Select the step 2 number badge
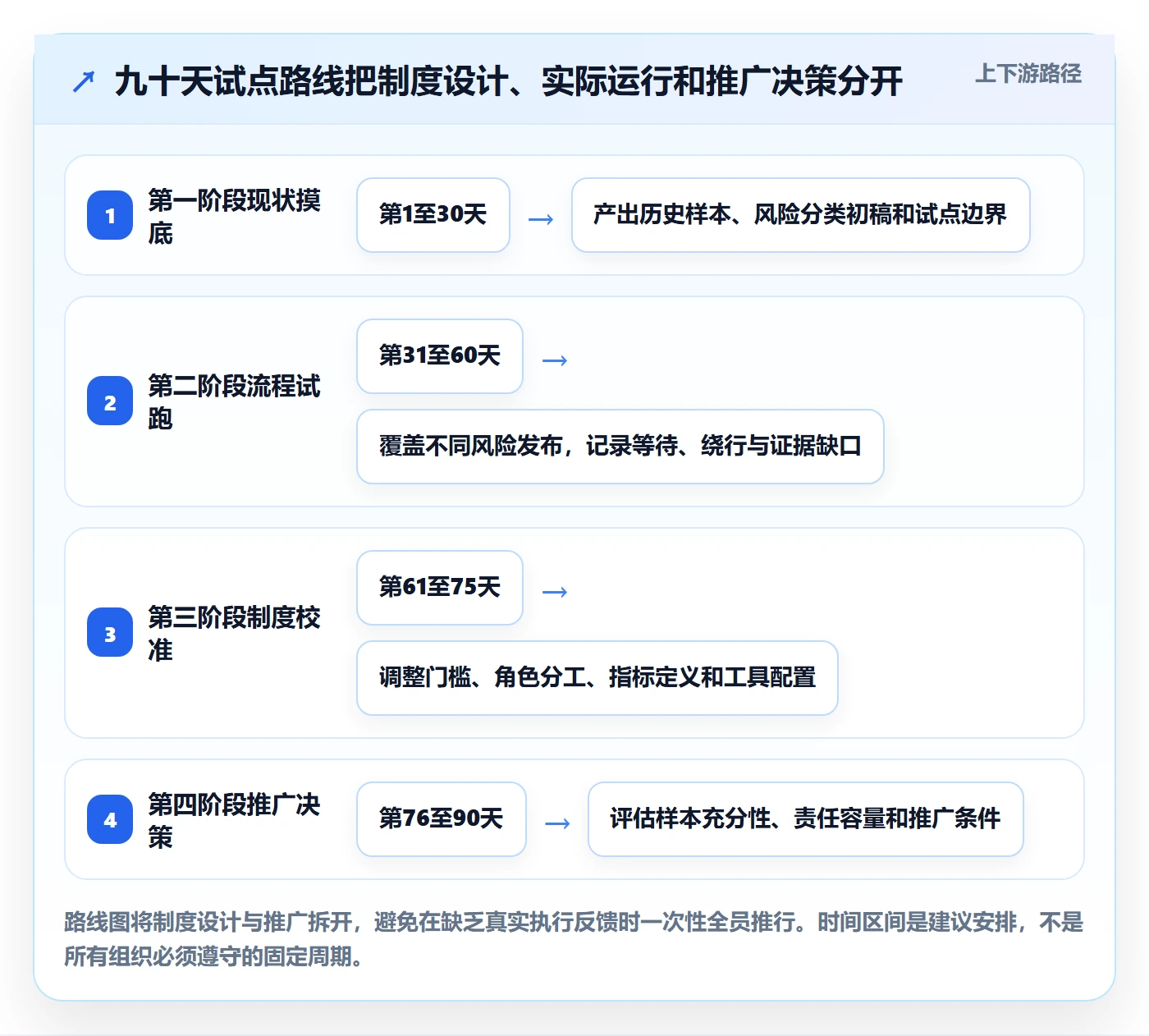This screenshot has height=1036, width=1149. (110, 401)
